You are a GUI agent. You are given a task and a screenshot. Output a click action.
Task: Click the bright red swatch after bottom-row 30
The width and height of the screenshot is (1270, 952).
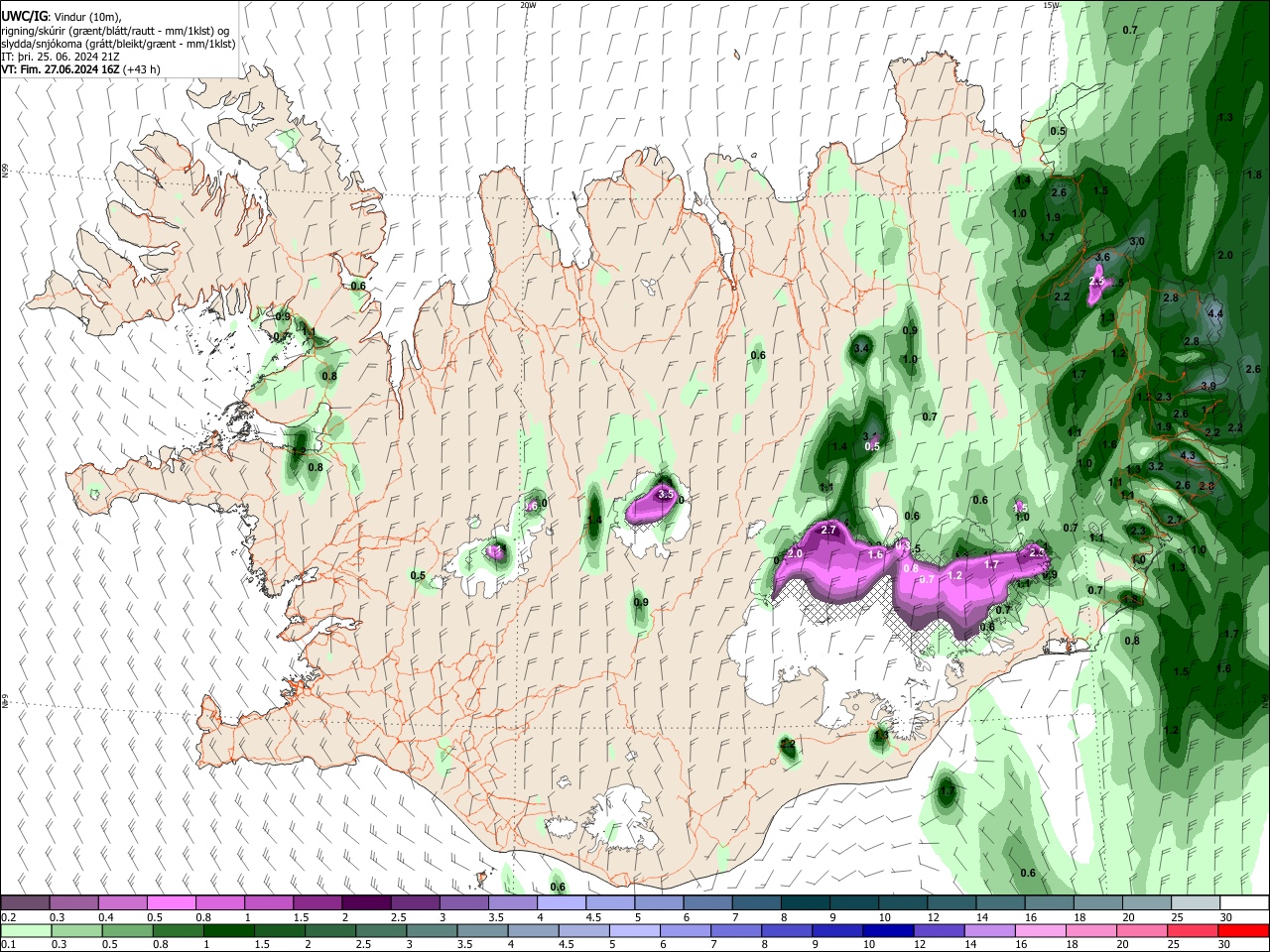1244,931
